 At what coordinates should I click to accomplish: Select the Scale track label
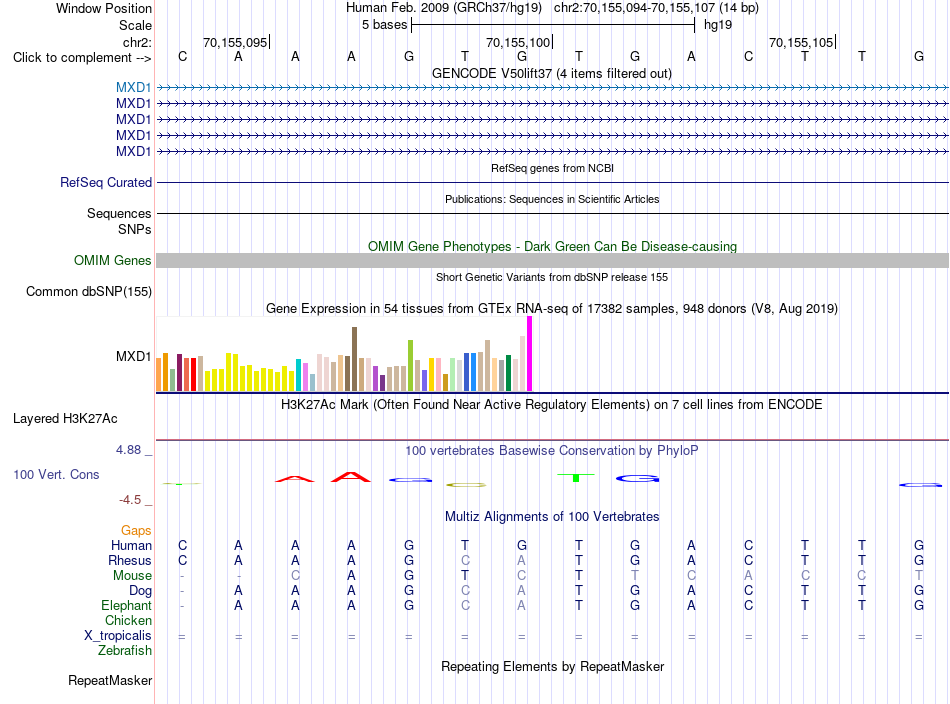tap(135, 25)
